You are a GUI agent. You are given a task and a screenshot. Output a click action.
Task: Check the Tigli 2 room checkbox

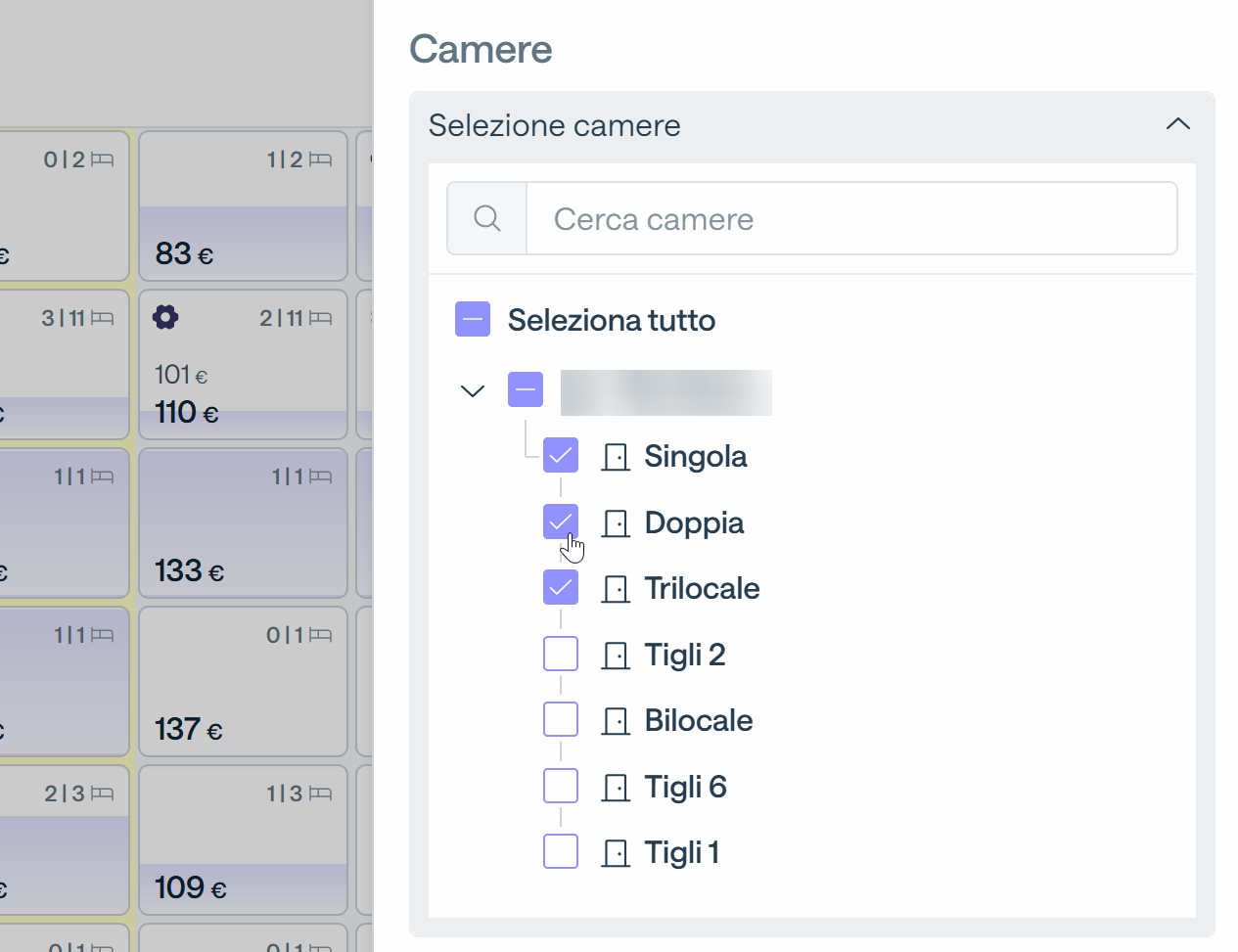pyautogui.click(x=561, y=654)
